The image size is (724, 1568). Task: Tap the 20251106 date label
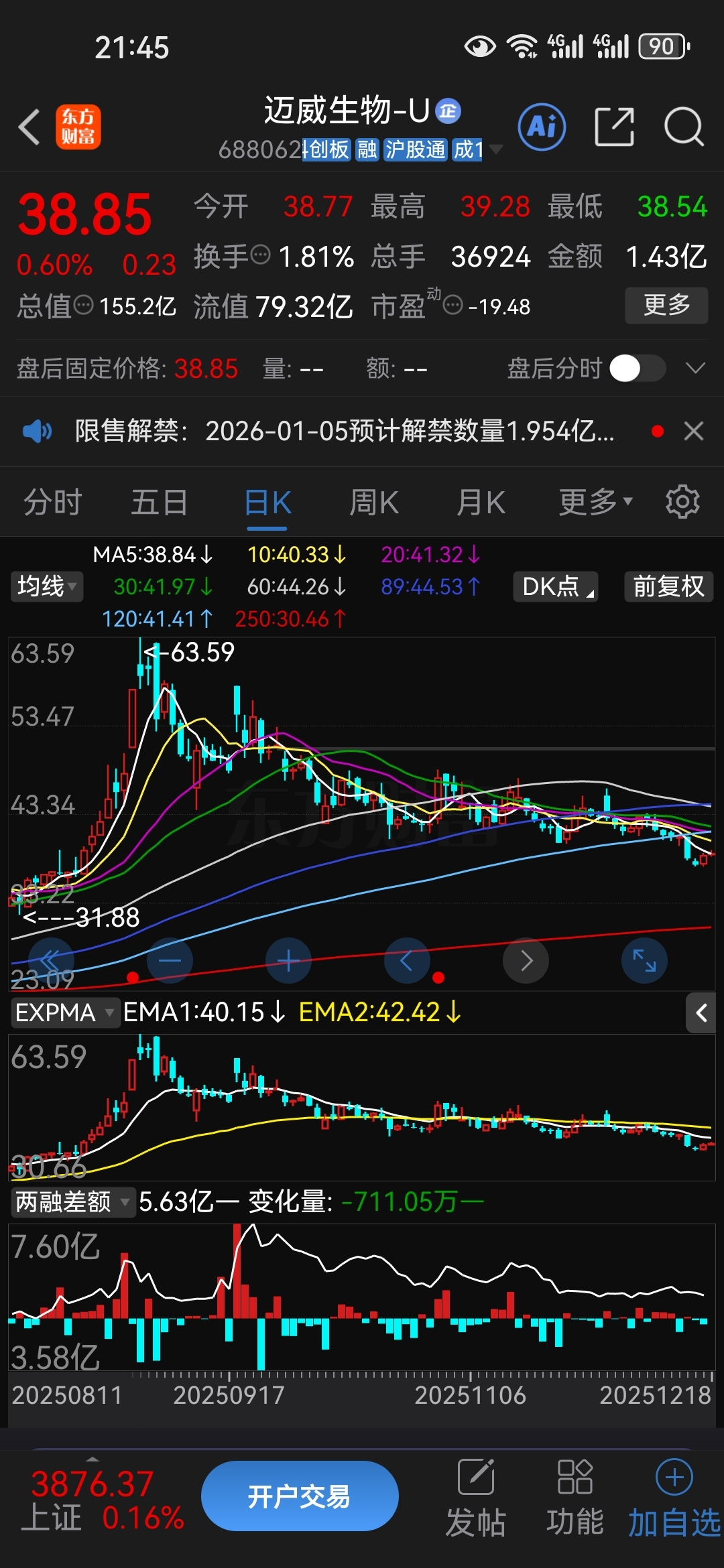point(470,1394)
